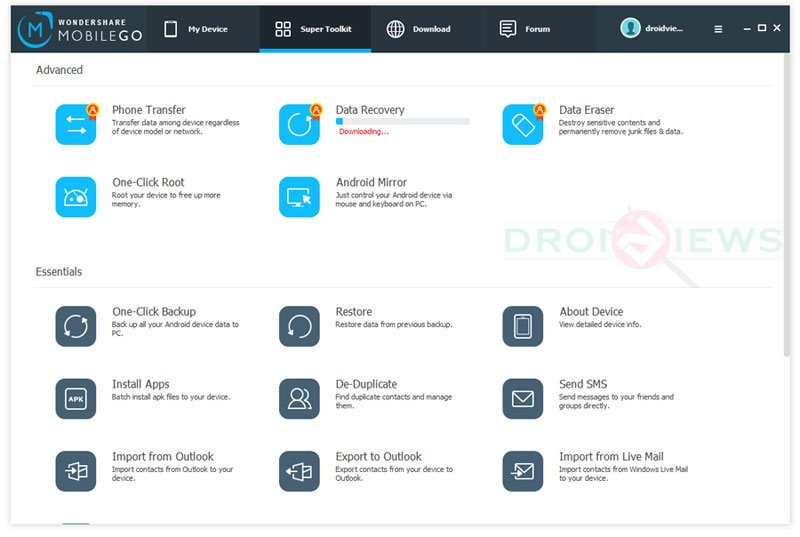This screenshot has height=537, width=800.
Task: Click the Send SMS title
Action: pos(583,384)
